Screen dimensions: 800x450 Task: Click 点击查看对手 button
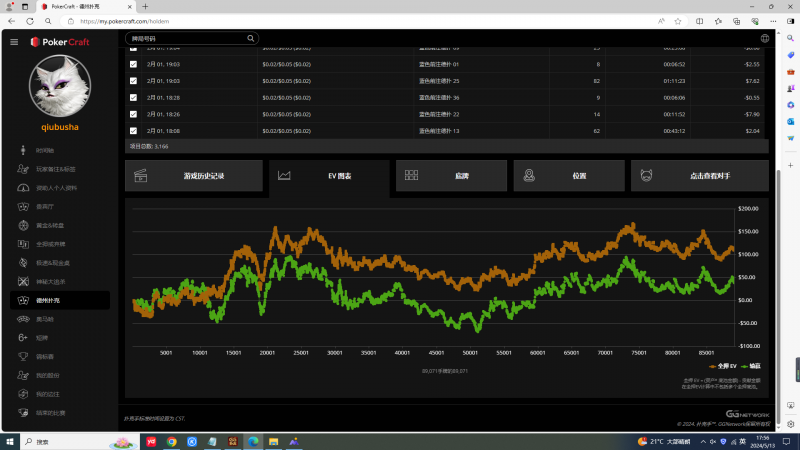point(699,176)
